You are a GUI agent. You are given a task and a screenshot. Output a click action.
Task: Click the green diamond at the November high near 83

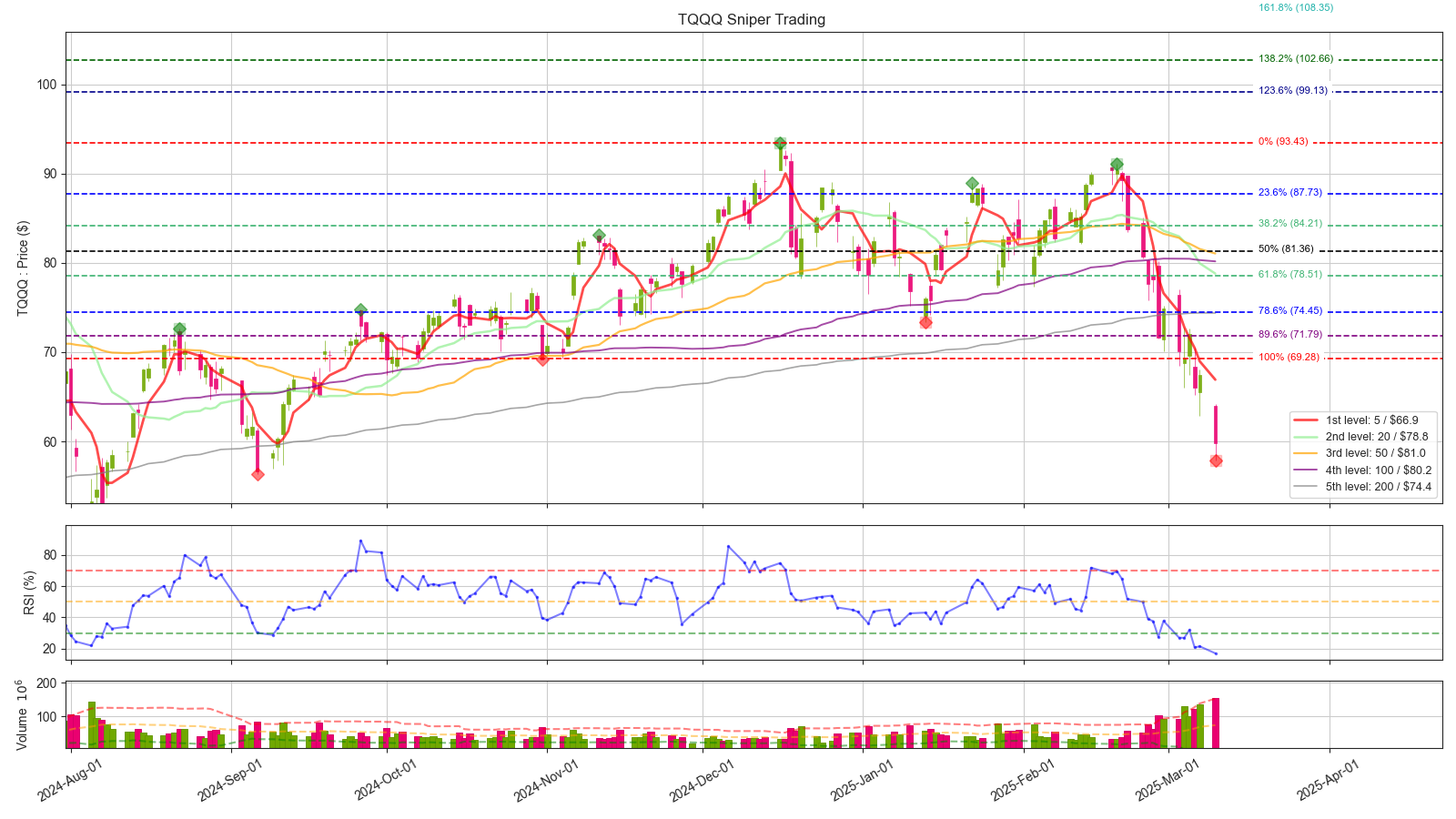pyautogui.click(x=599, y=236)
